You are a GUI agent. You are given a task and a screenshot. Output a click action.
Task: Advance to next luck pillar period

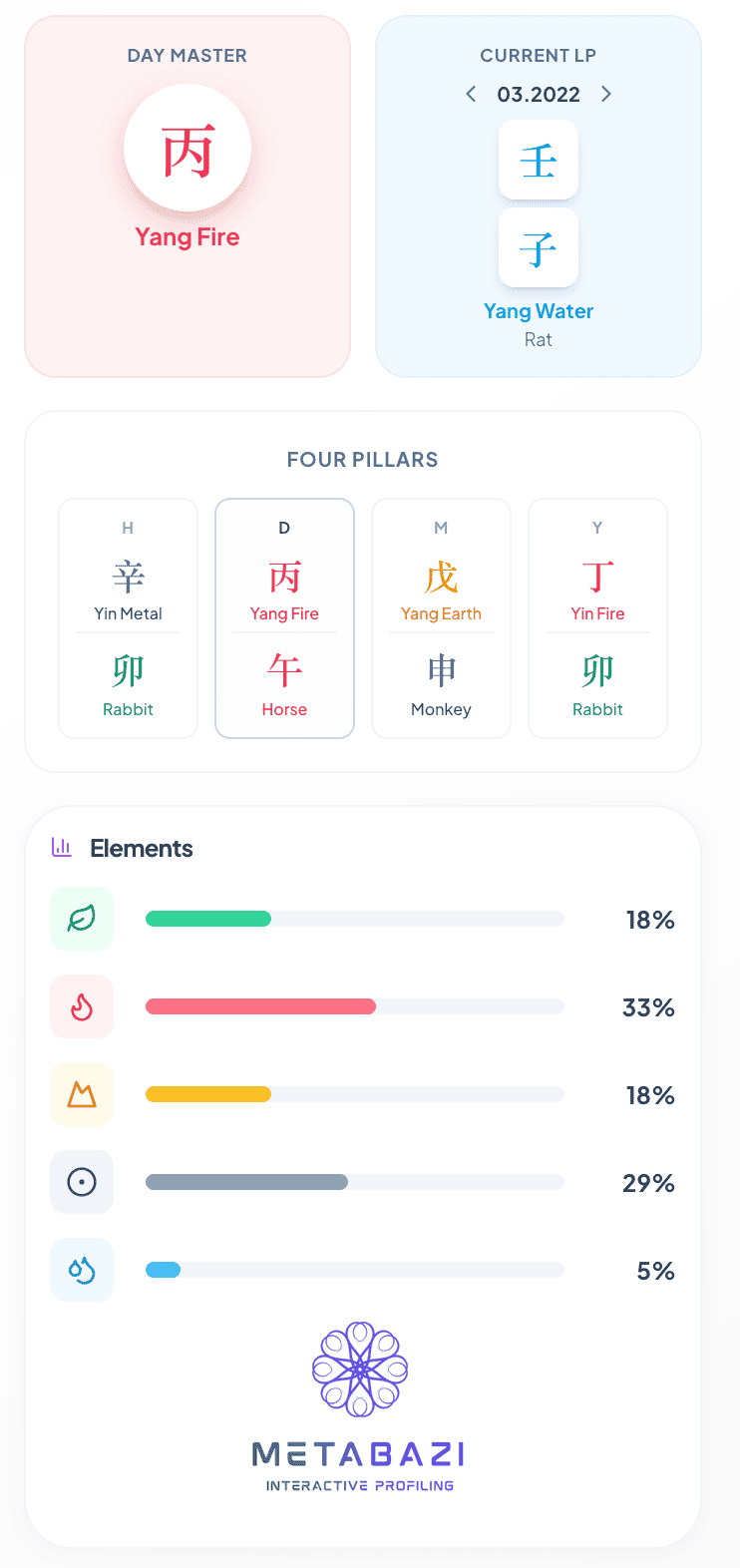click(606, 94)
